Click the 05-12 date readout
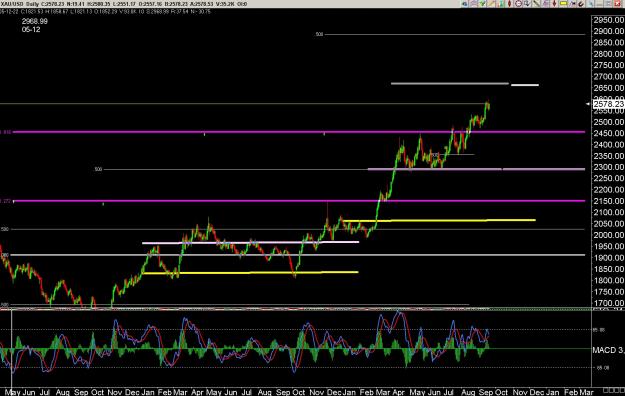Image resolution: width=625 pixels, height=396 pixels. [x=31, y=30]
